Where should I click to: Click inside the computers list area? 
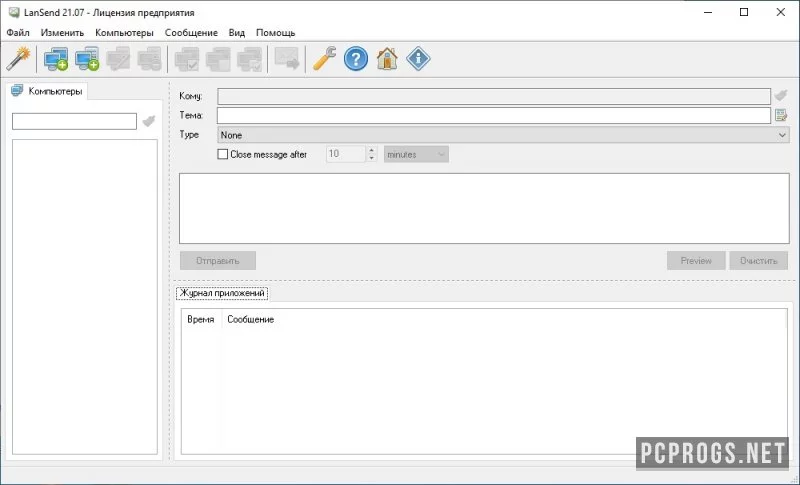pyautogui.click(x=85, y=297)
